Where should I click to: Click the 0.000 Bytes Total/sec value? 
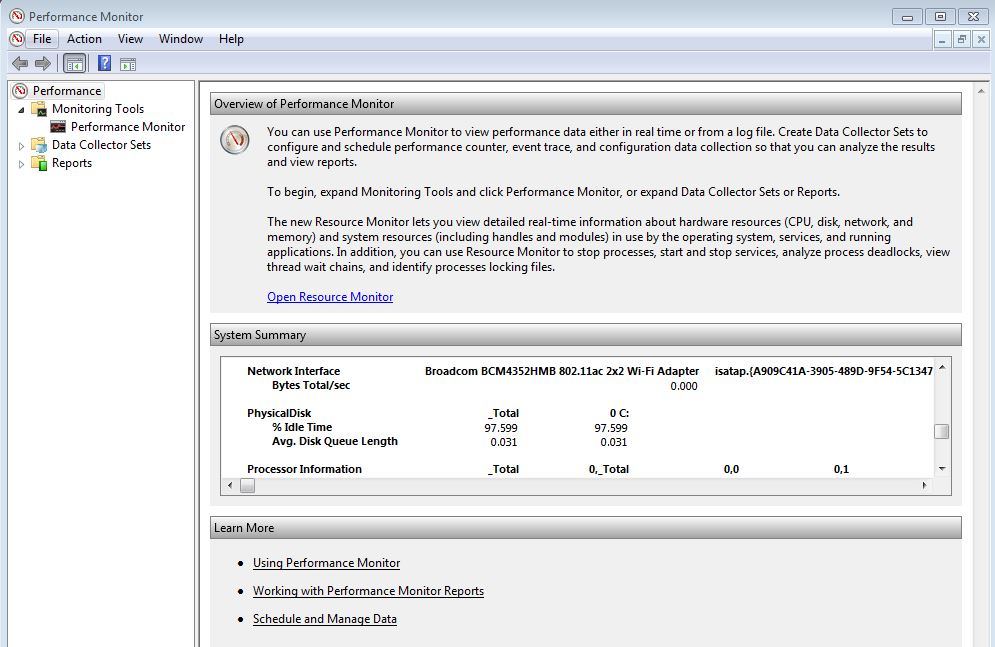(684, 386)
